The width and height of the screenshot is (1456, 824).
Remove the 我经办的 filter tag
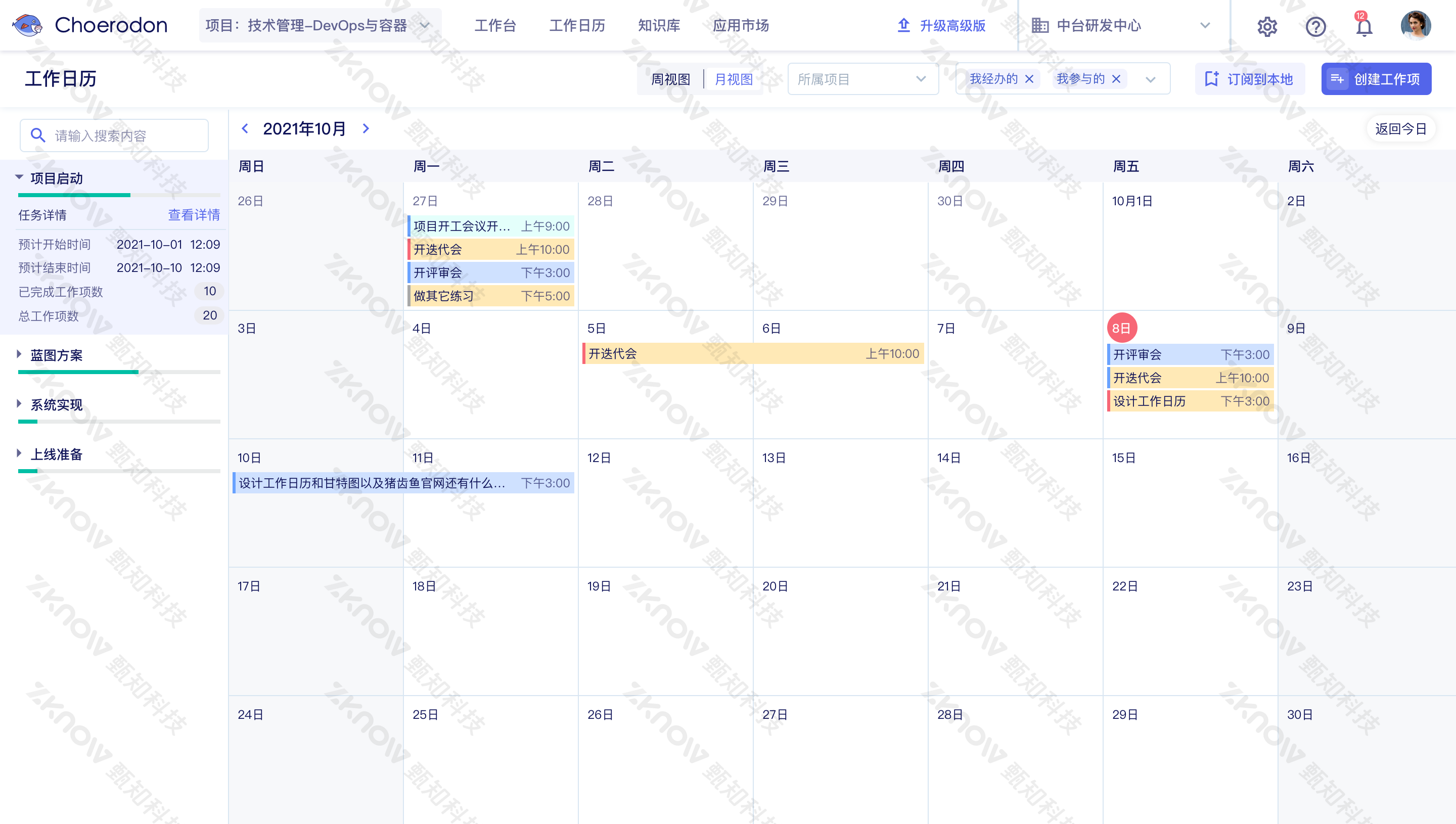coord(1029,79)
